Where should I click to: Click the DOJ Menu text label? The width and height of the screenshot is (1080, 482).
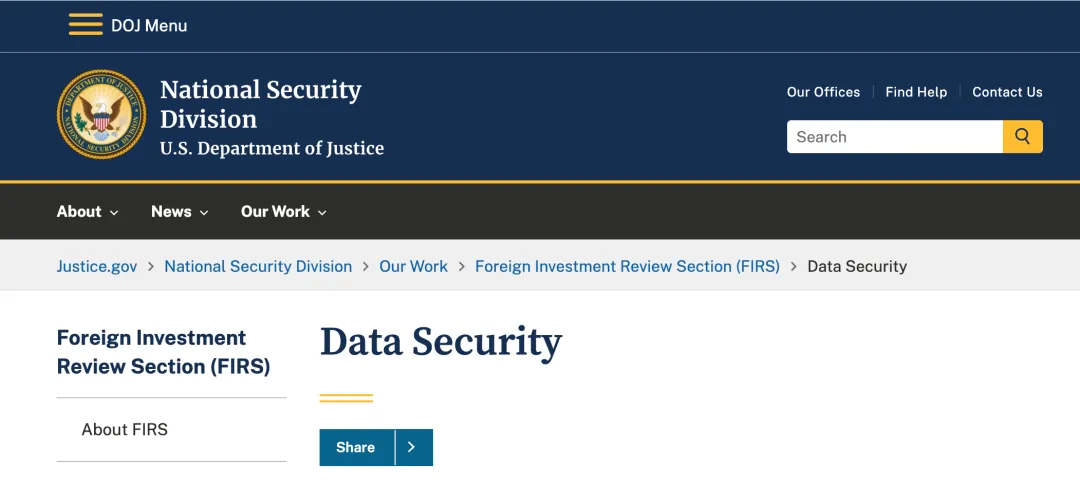[149, 25]
